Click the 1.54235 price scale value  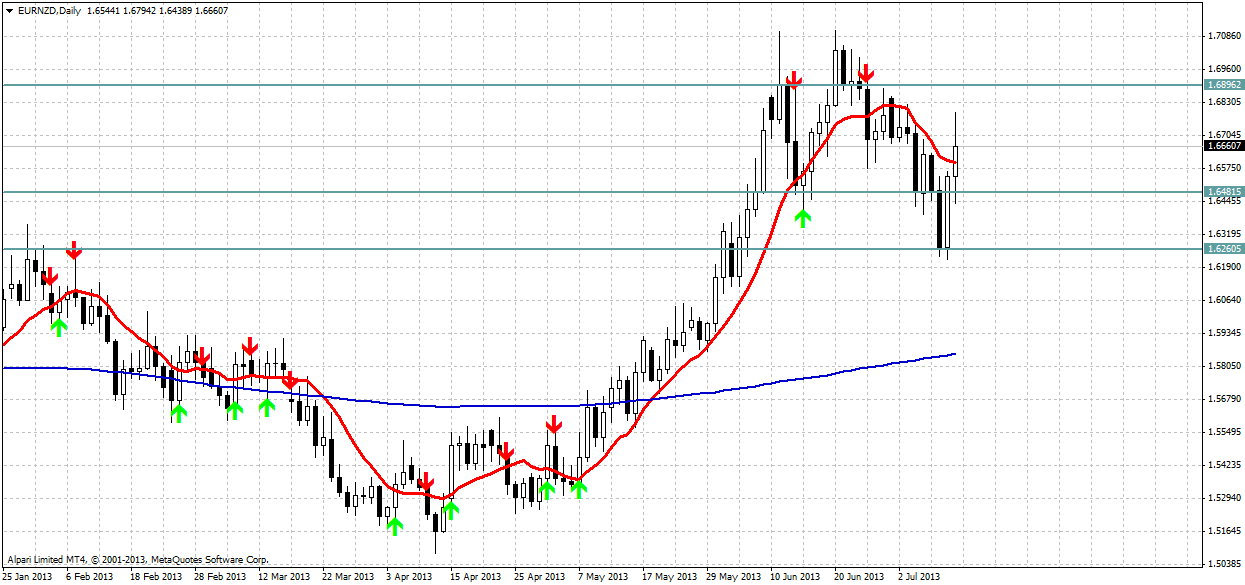1224,465
